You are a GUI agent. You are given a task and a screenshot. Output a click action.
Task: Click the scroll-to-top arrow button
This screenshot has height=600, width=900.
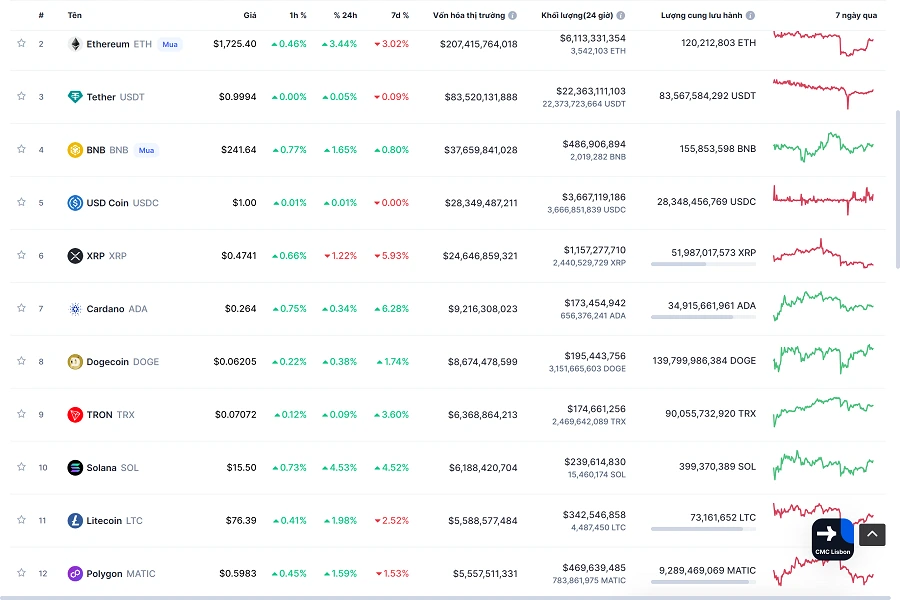click(x=871, y=534)
